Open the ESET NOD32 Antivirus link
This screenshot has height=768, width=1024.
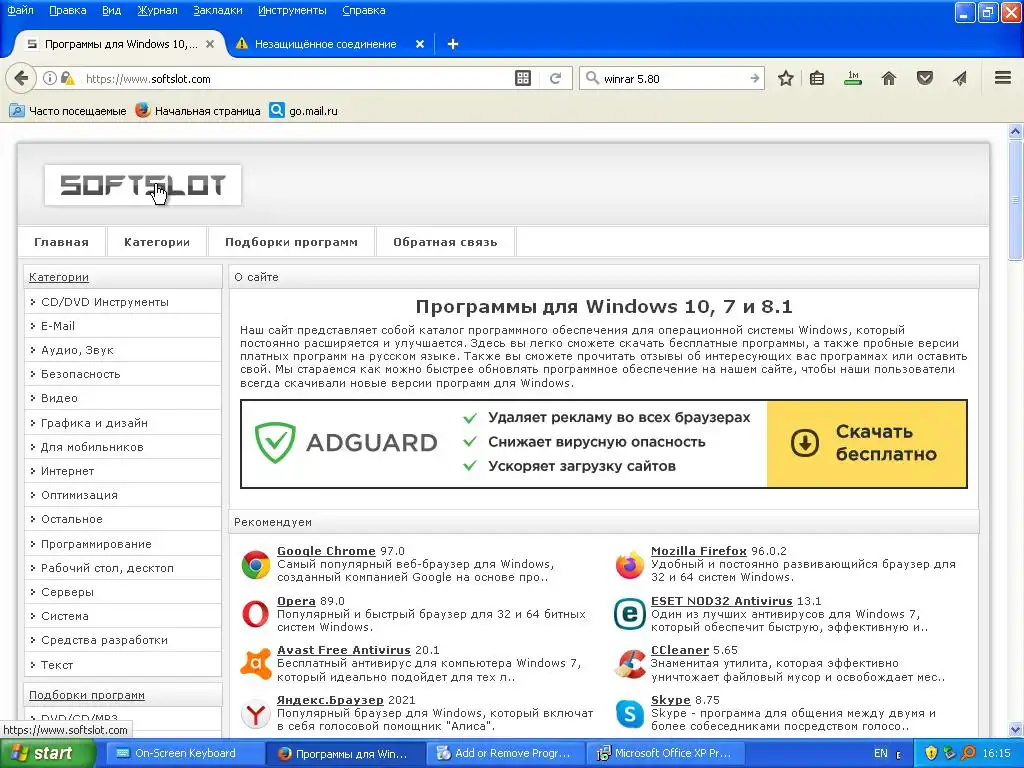[722, 601]
